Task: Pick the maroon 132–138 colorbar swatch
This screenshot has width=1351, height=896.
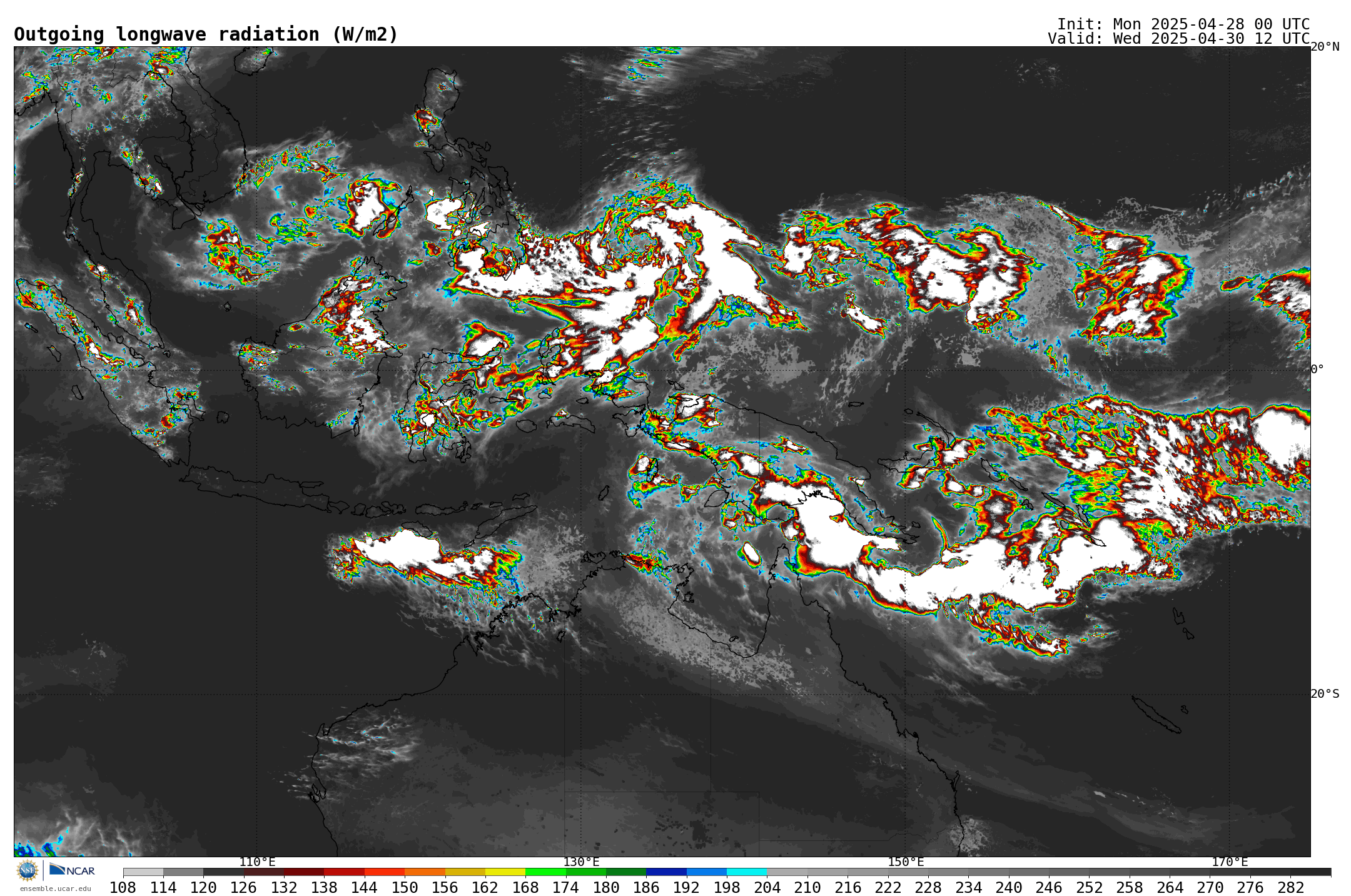Action: 304,872
